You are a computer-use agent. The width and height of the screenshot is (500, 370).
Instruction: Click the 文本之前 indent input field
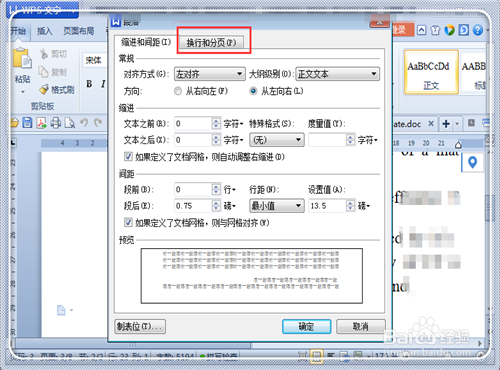tap(193, 124)
